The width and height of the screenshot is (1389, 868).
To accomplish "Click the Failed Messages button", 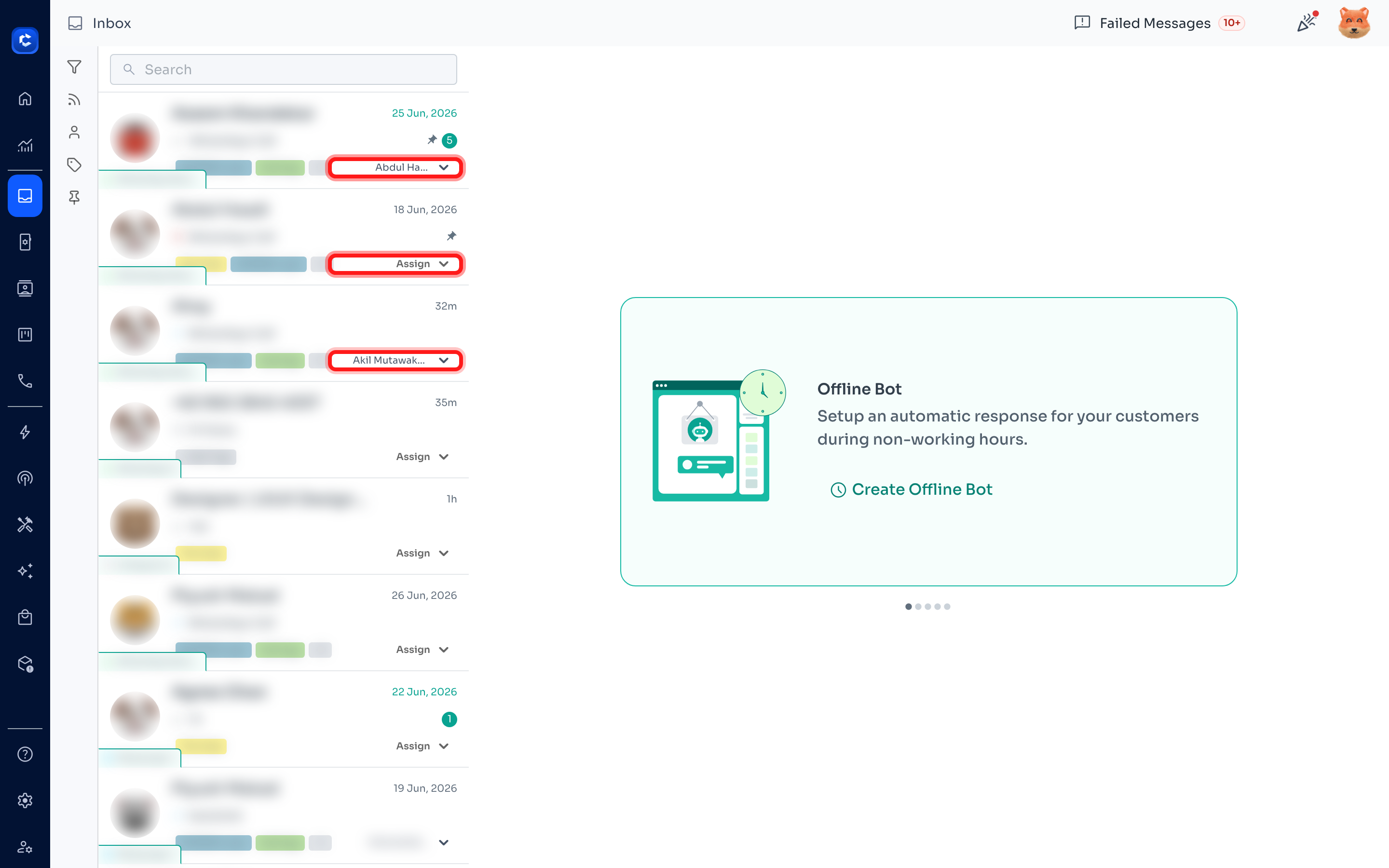I will pyautogui.click(x=1159, y=23).
